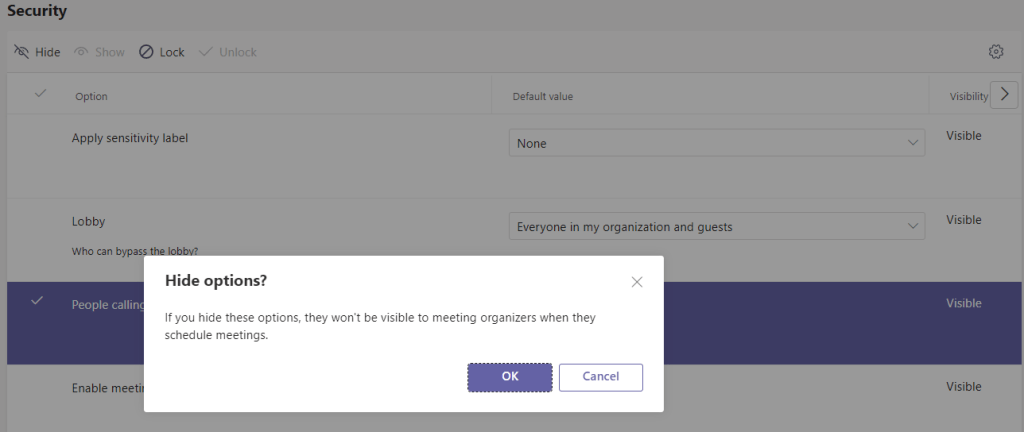Click the Visibility column header
Viewport: 1024px width, 432px height.
coord(968,96)
